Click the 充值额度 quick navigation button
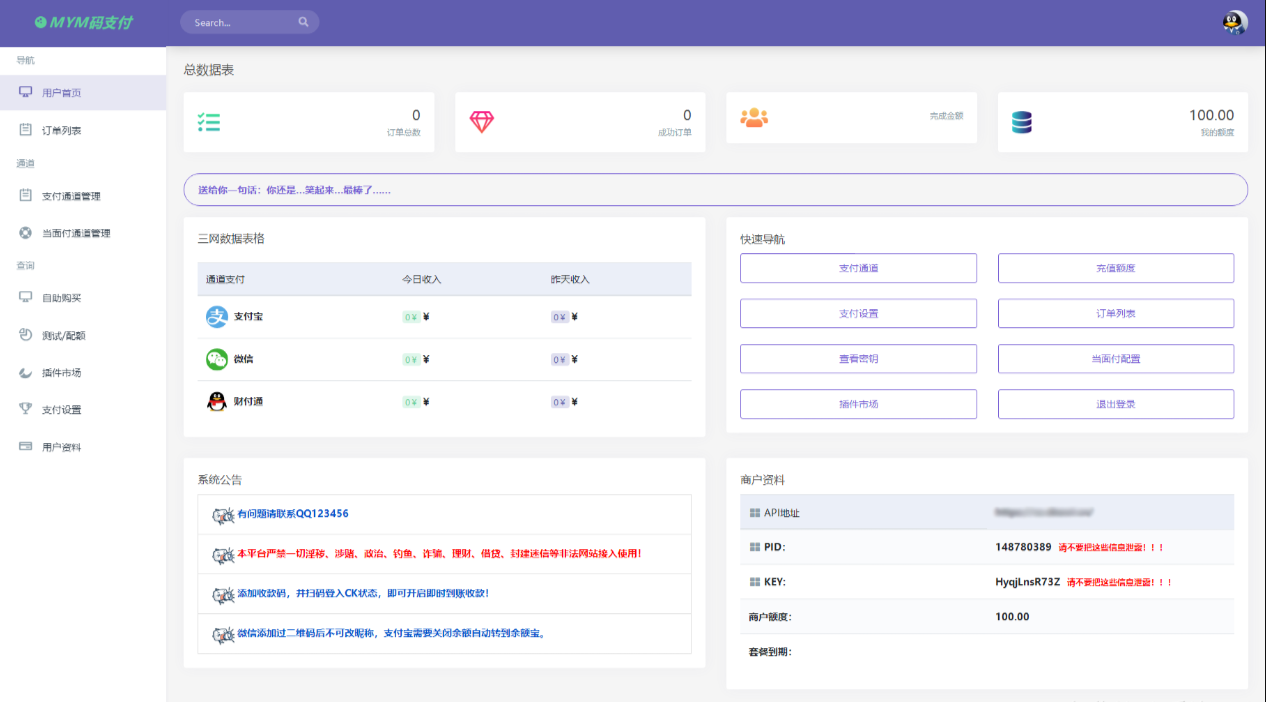 pos(1116,268)
